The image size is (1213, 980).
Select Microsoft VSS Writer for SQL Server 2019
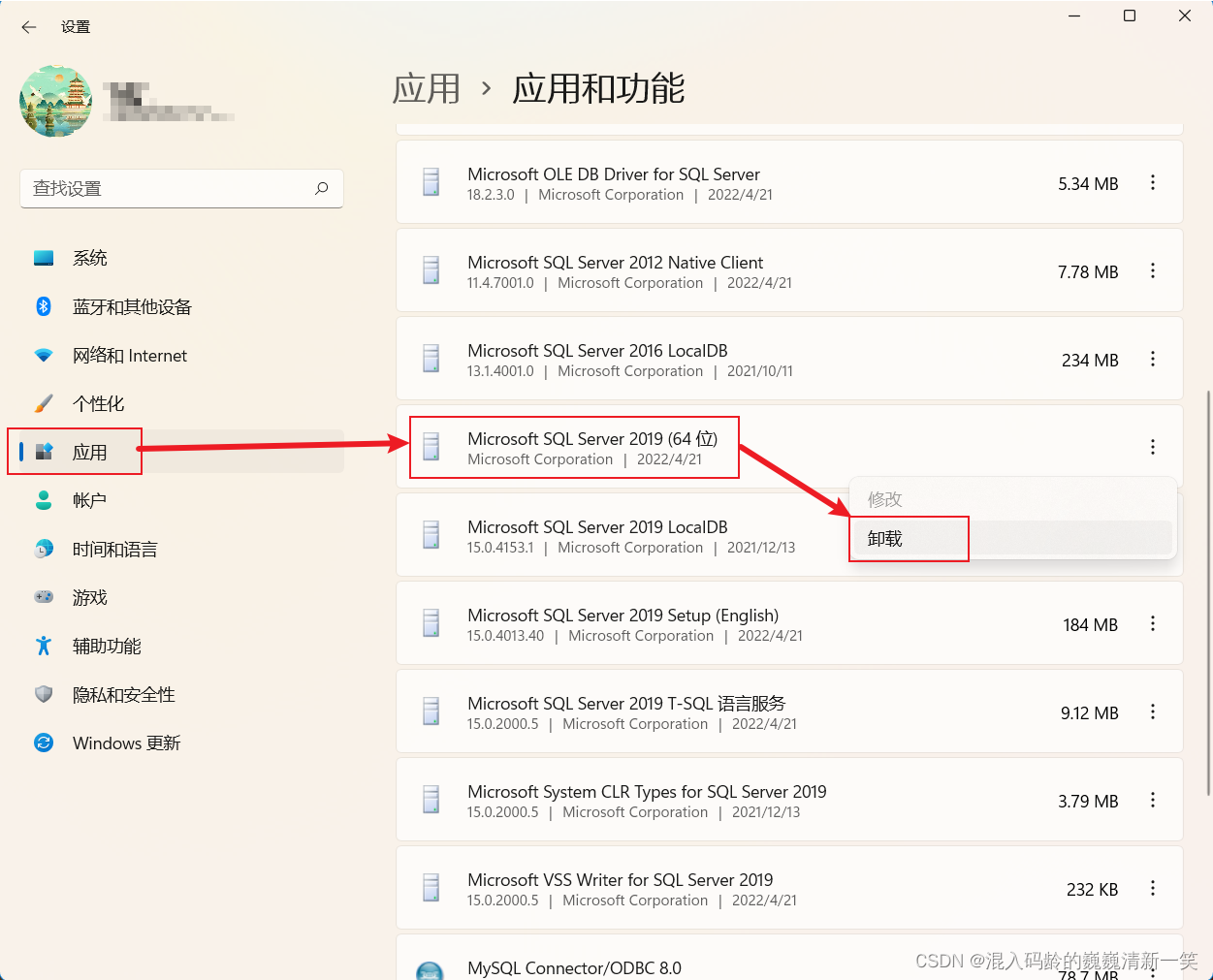coord(789,888)
